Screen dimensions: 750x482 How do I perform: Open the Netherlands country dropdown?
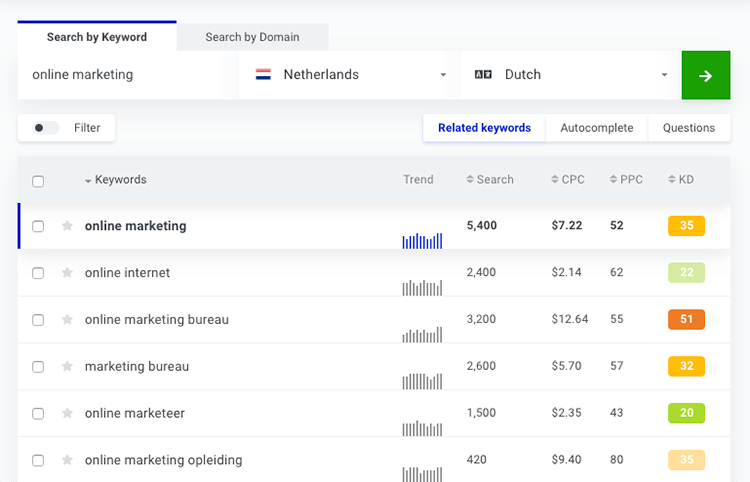tap(351, 75)
